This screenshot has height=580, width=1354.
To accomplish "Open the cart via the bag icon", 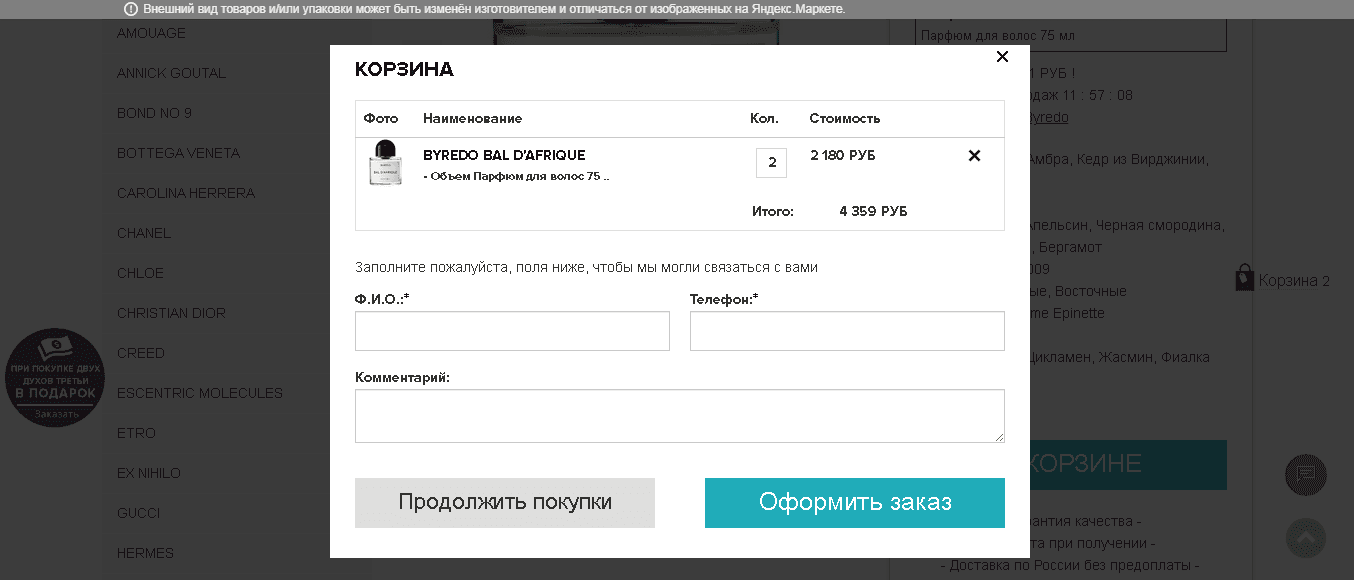I will (1243, 278).
